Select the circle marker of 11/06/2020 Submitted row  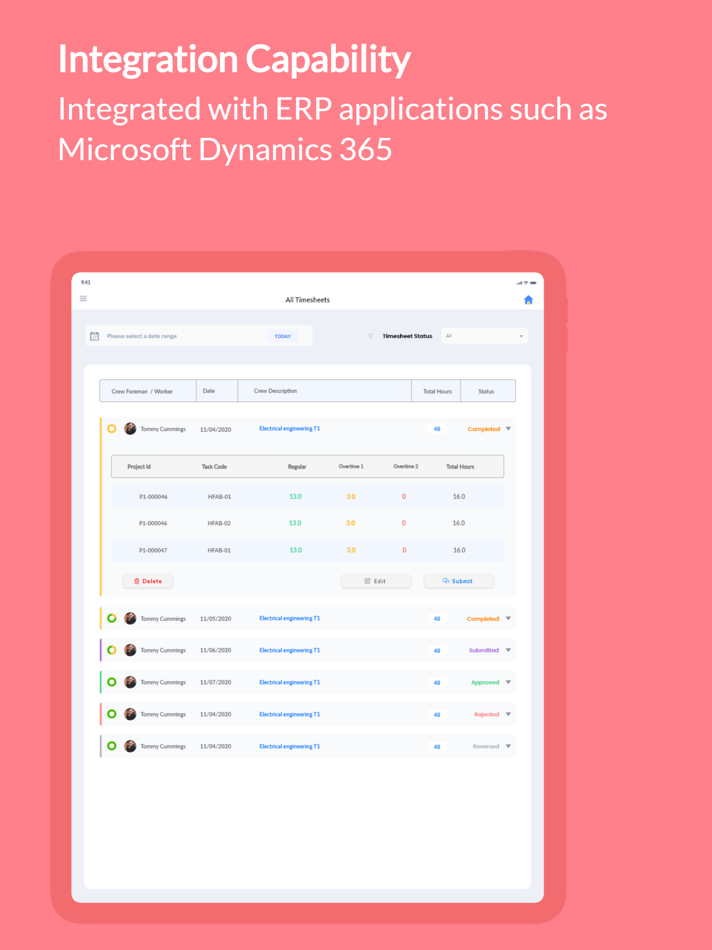coord(111,650)
